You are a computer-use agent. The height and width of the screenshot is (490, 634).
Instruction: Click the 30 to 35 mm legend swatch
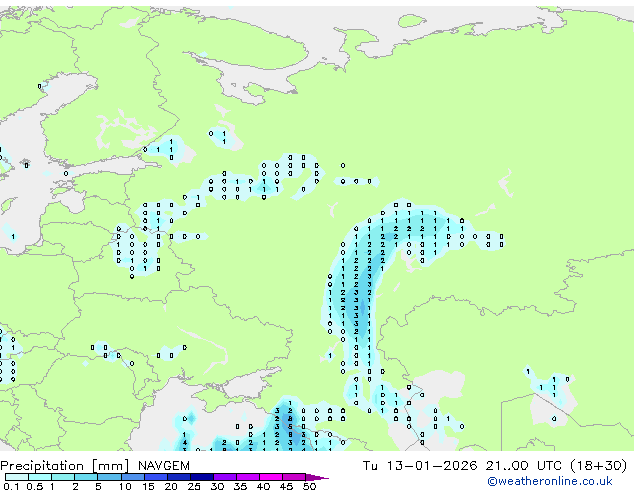click(224, 477)
